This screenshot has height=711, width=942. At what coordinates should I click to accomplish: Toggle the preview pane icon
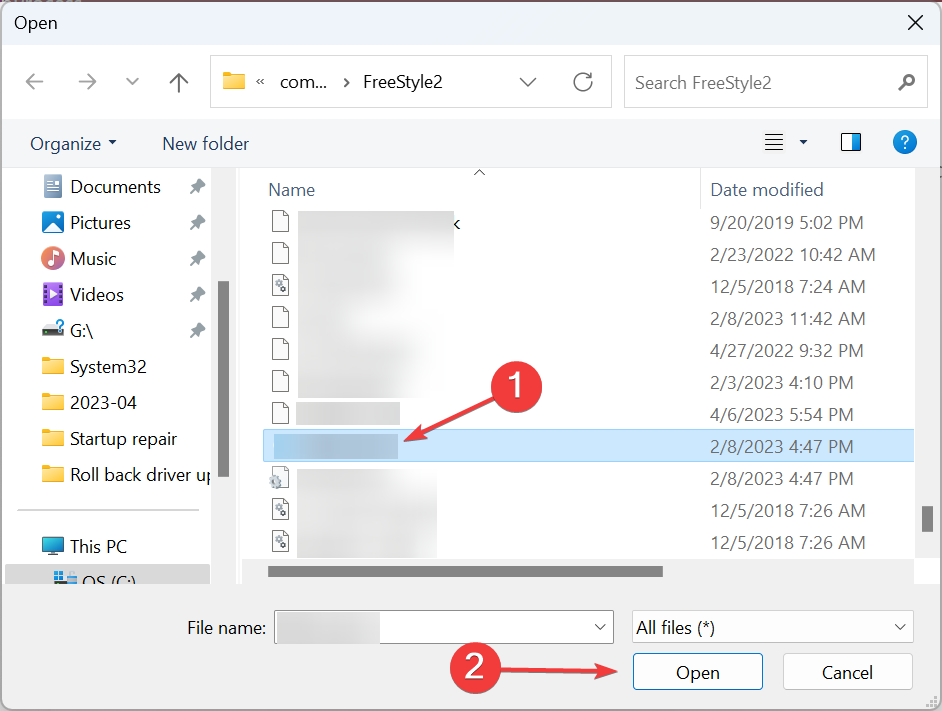click(x=851, y=143)
